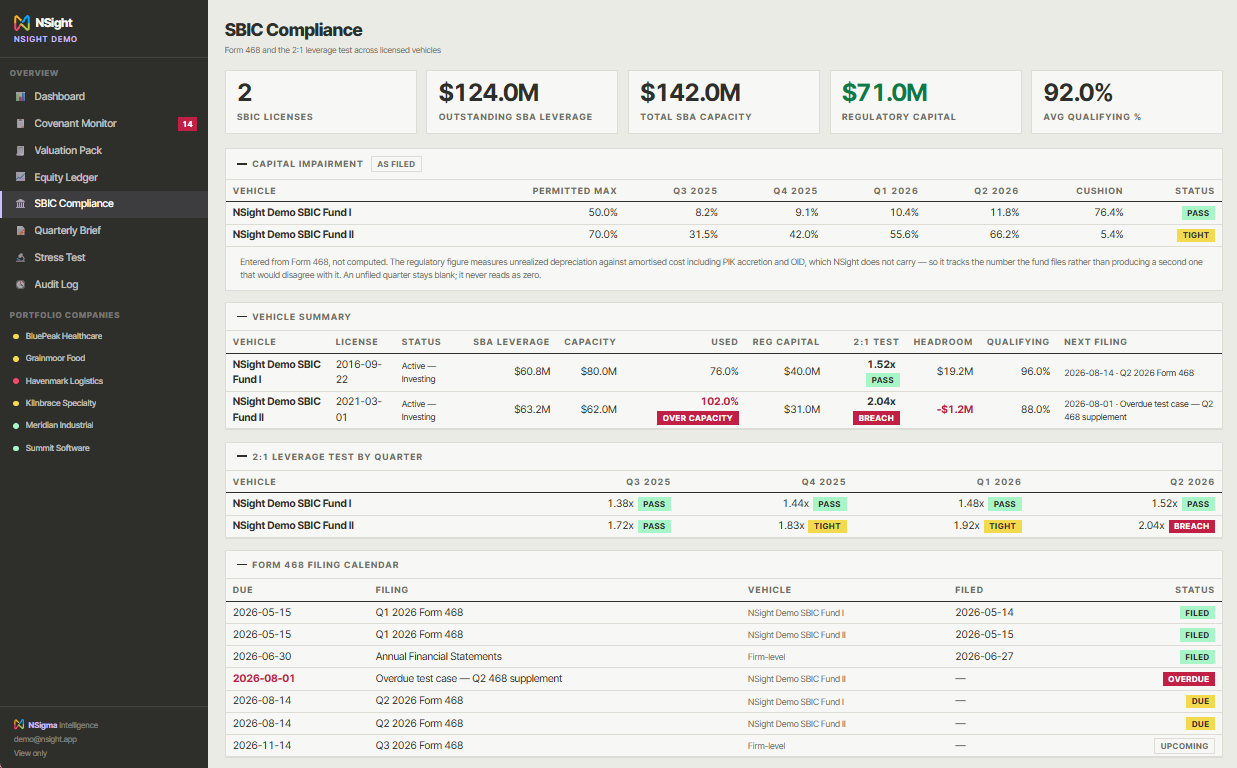Click the 2026-08-14 - Q2 2026 Form 468 next filing
This screenshot has height=768, width=1237.
point(1129,372)
